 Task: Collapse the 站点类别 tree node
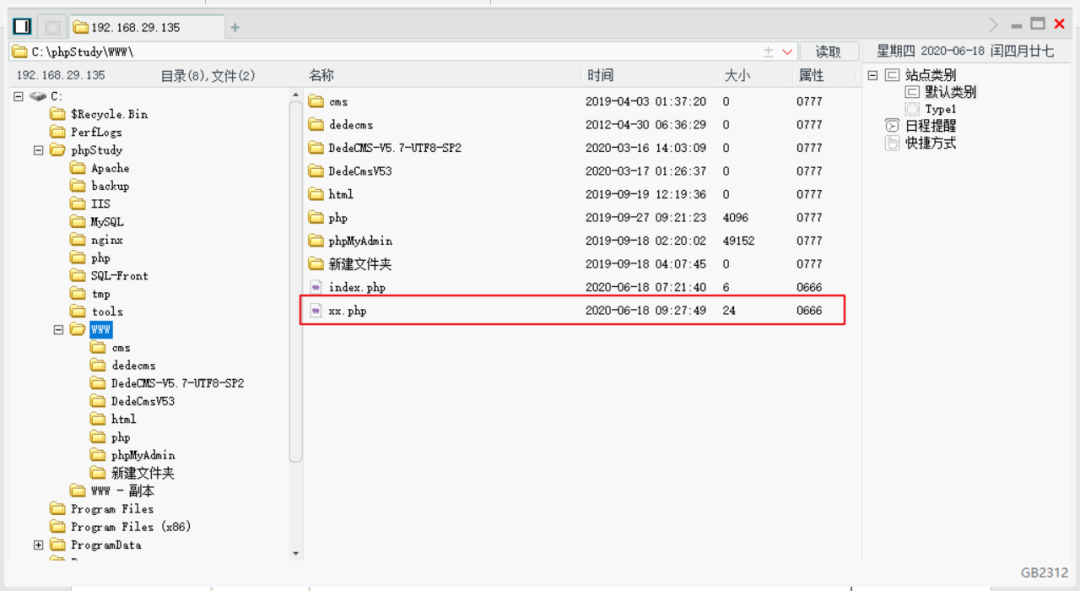tap(873, 75)
